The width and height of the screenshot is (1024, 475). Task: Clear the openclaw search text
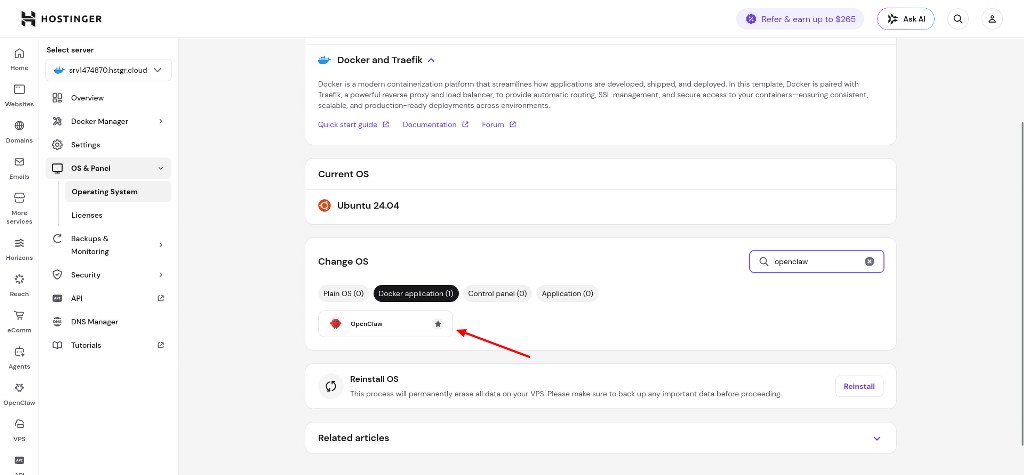coord(869,261)
